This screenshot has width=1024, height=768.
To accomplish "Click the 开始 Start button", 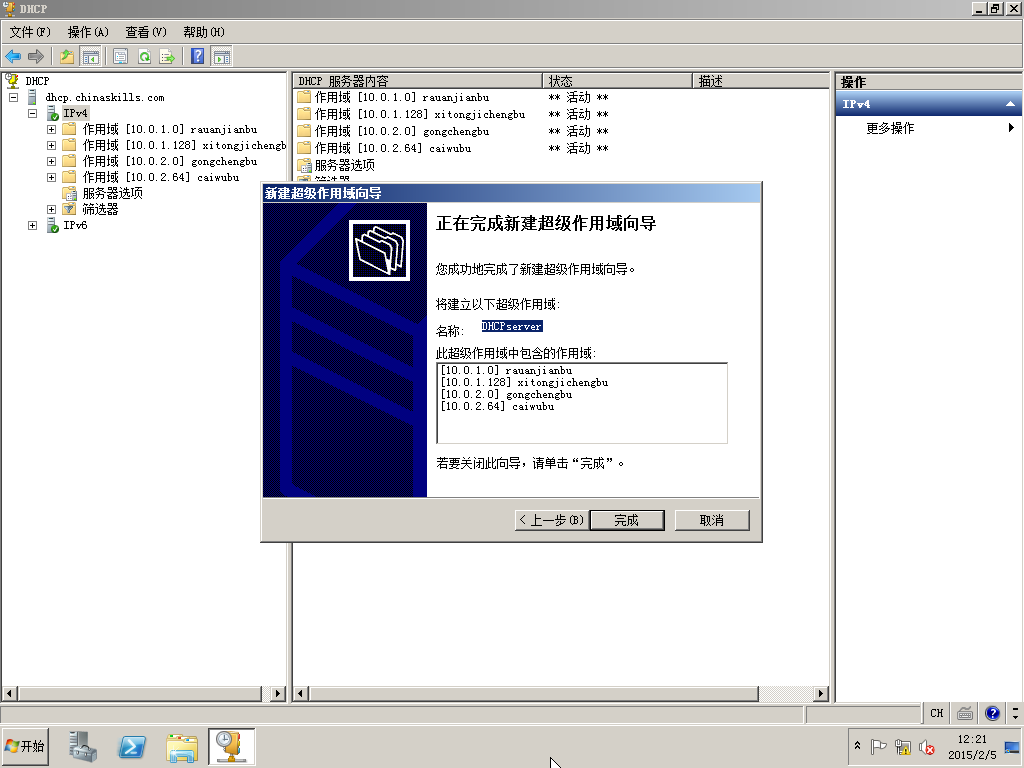I will coord(25,746).
